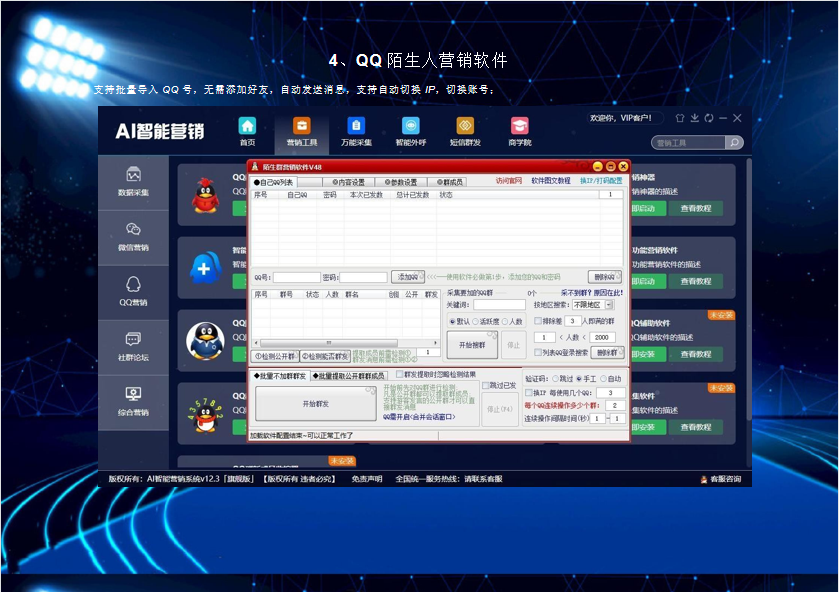The height and width of the screenshot is (592, 839).
Task: Select 验证码 手工 radio option
Action: click(x=579, y=378)
